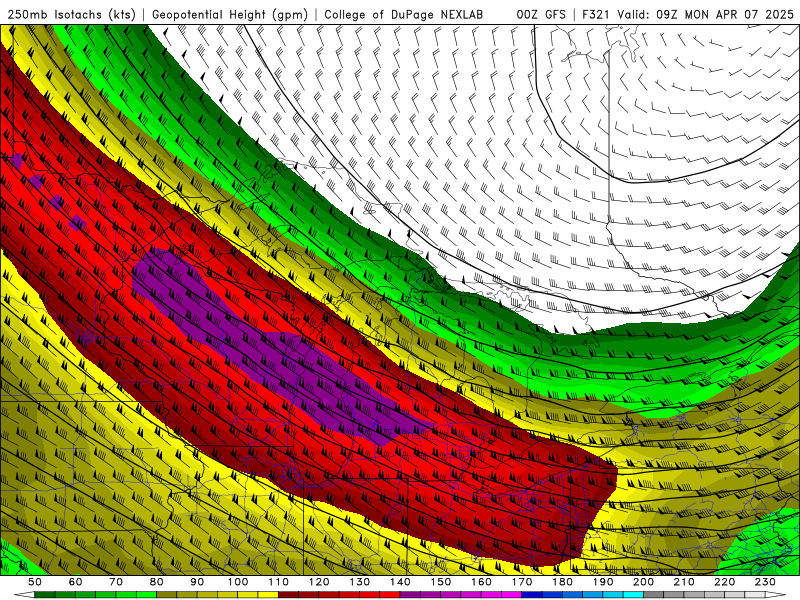Click the "College of DuPage NEXLAB" label
Viewport: 800px width, 600px height.
tap(404, 15)
